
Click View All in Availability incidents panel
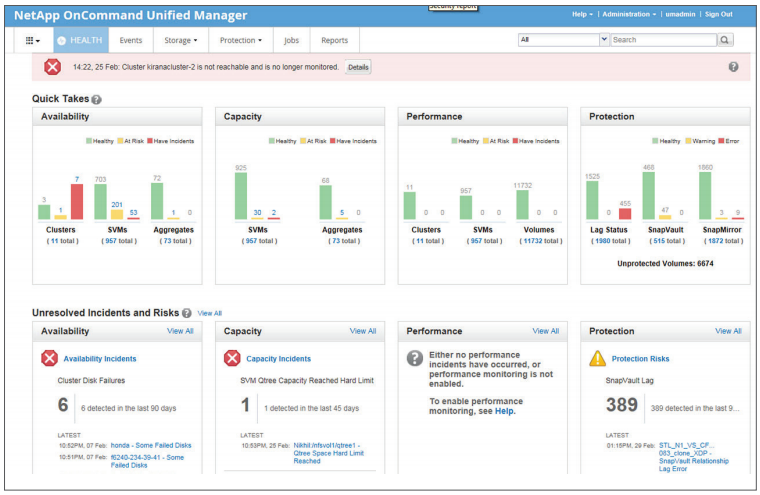click(x=180, y=331)
